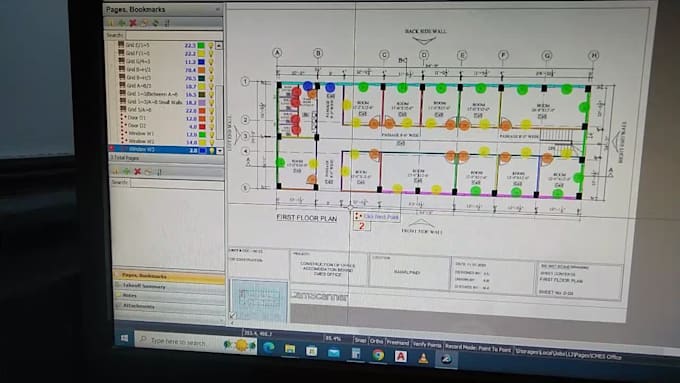The image size is (680, 383).
Task: Click the blue swatch on the Window W3 row
Action: point(202,151)
